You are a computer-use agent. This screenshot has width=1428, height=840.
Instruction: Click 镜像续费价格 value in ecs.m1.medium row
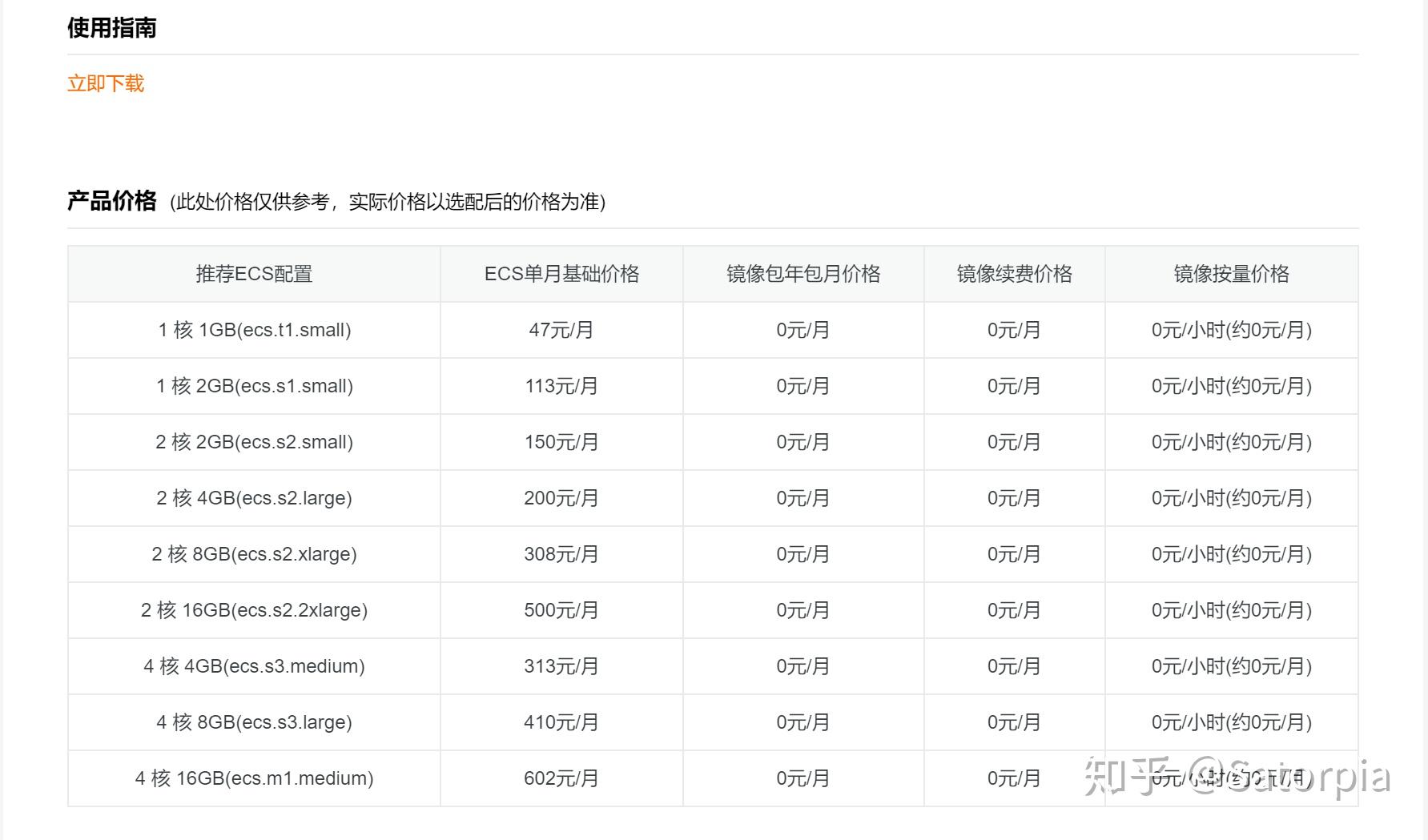point(1015,778)
